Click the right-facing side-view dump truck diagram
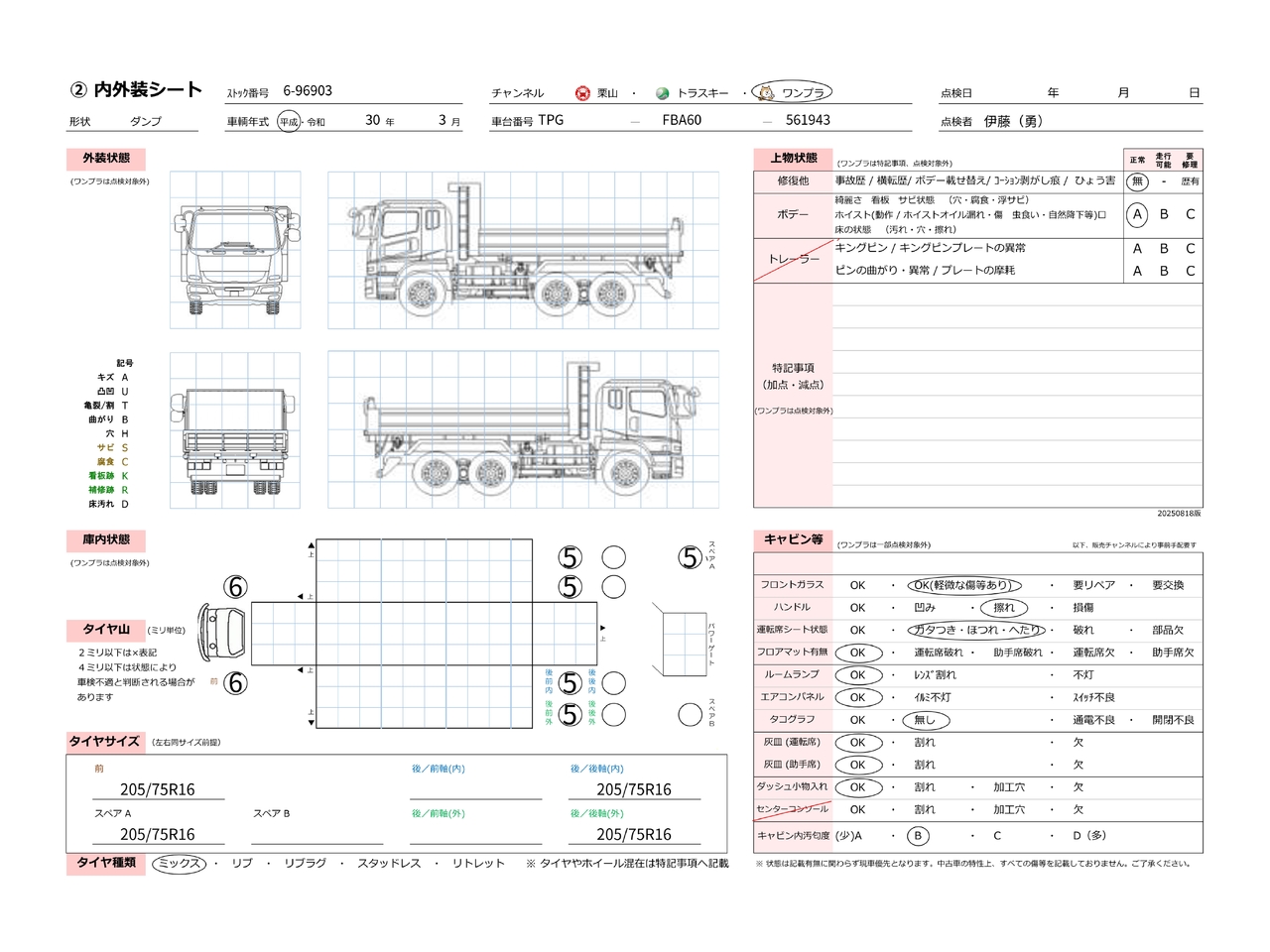The image size is (1270, 952). (523, 431)
